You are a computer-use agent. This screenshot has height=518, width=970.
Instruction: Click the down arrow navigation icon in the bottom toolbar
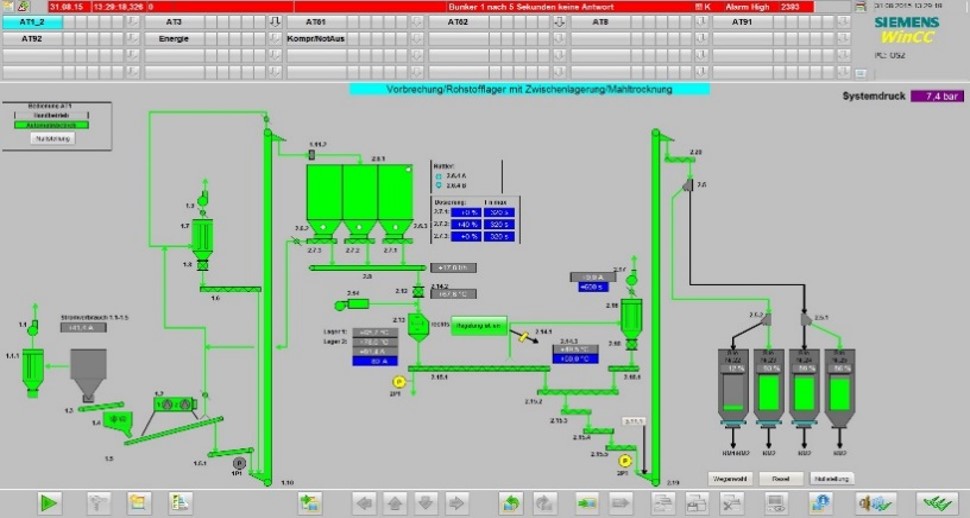tap(426, 503)
